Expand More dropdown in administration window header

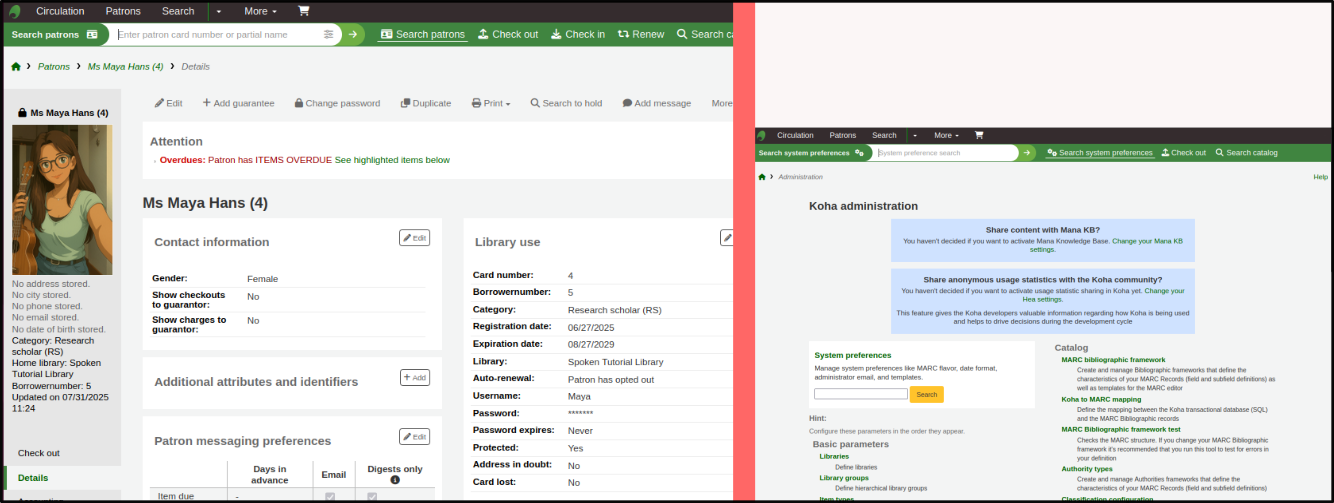pyautogui.click(x=946, y=135)
